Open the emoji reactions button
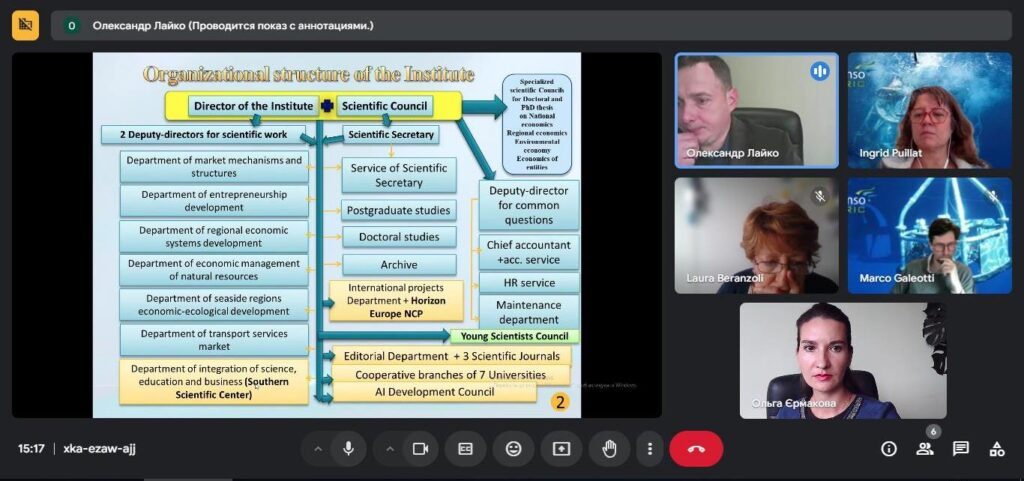The width and height of the screenshot is (1024, 481). 513,449
